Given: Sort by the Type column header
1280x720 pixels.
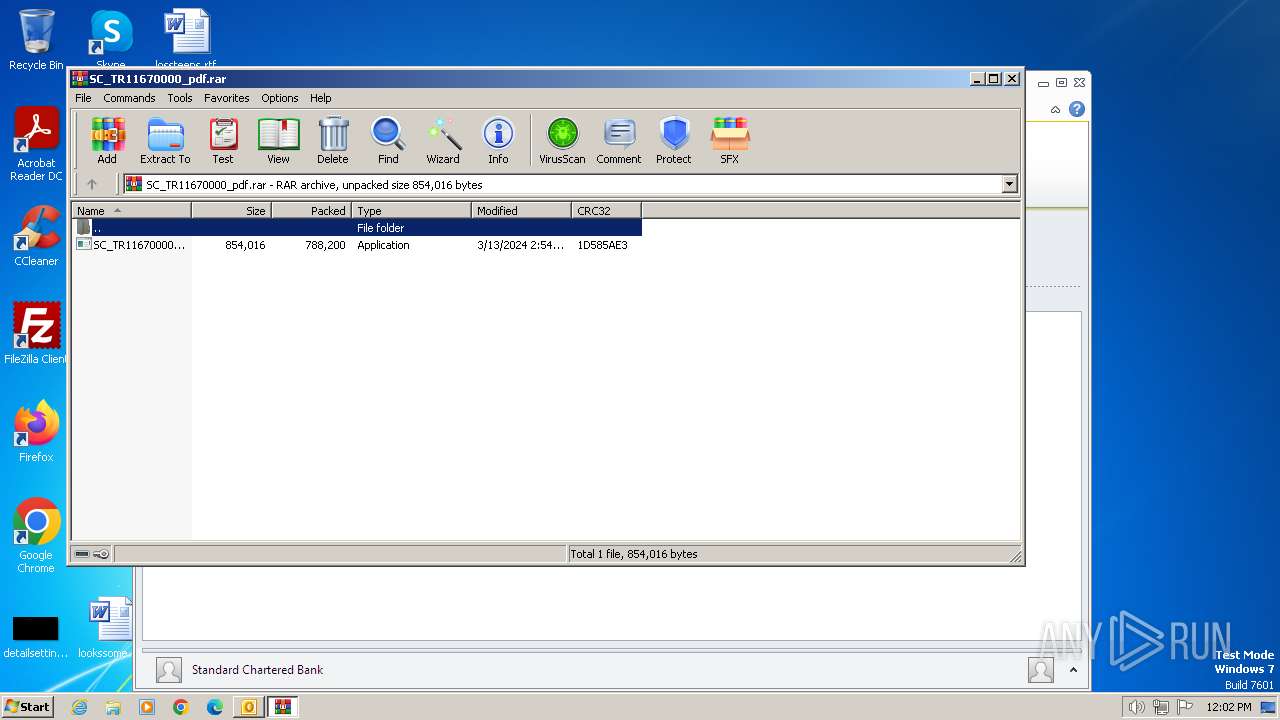Looking at the screenshot, I should (411, 210).
